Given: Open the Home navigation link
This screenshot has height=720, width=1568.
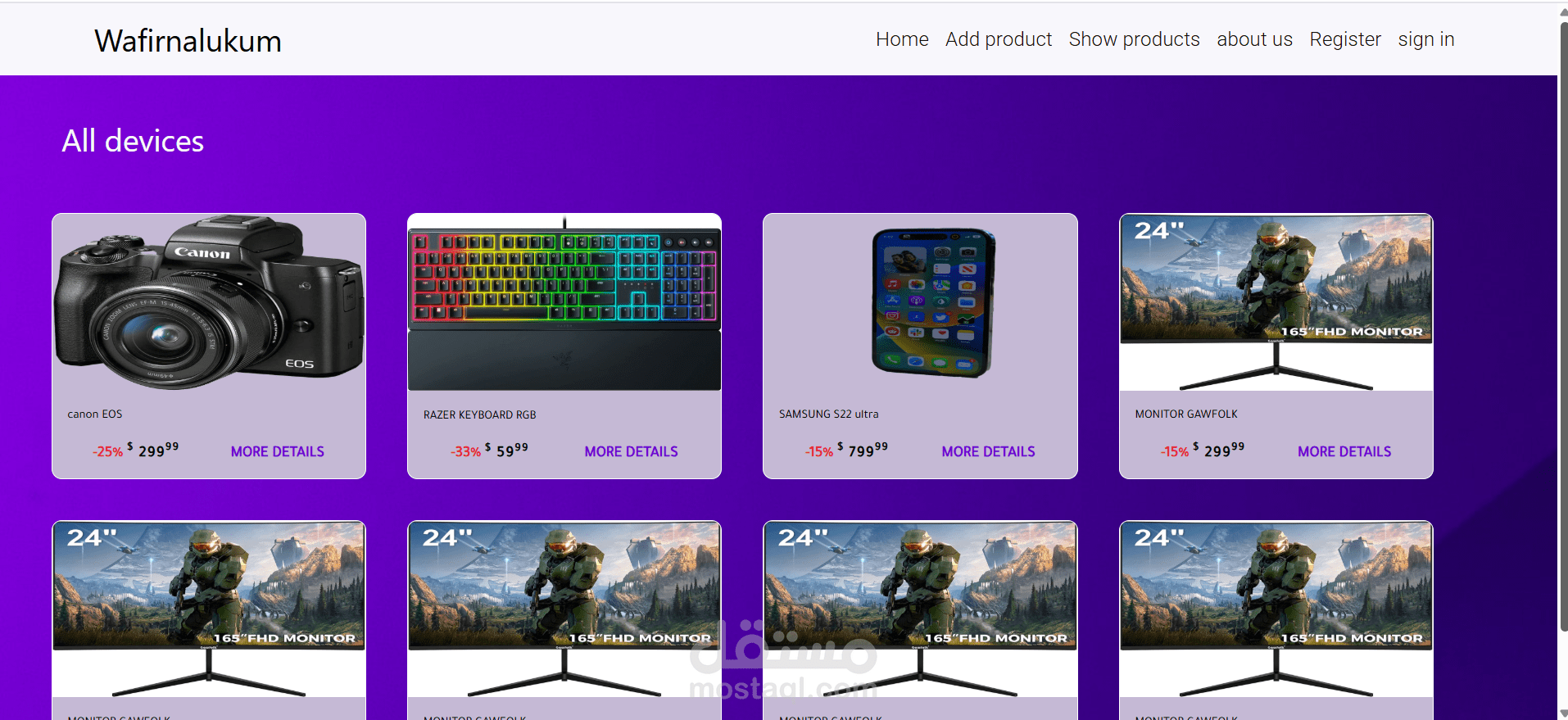Looking at the screenshot, I should click(x=902, y=39).
